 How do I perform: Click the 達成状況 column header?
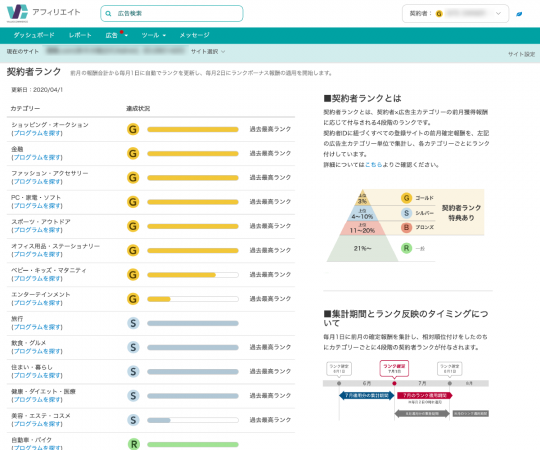coord(138,108)
